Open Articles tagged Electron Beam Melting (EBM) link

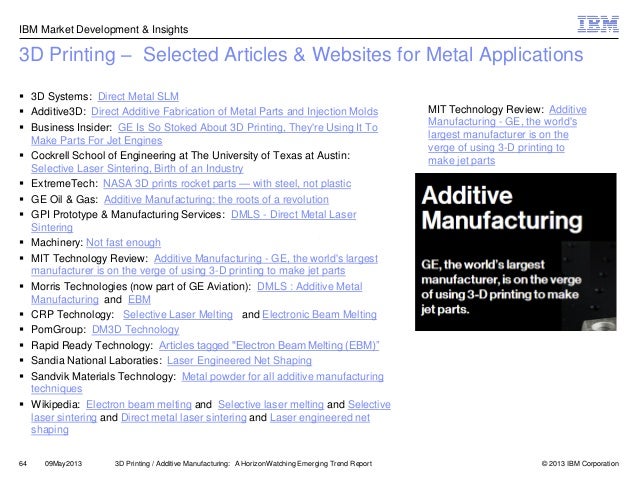point(269,346)
